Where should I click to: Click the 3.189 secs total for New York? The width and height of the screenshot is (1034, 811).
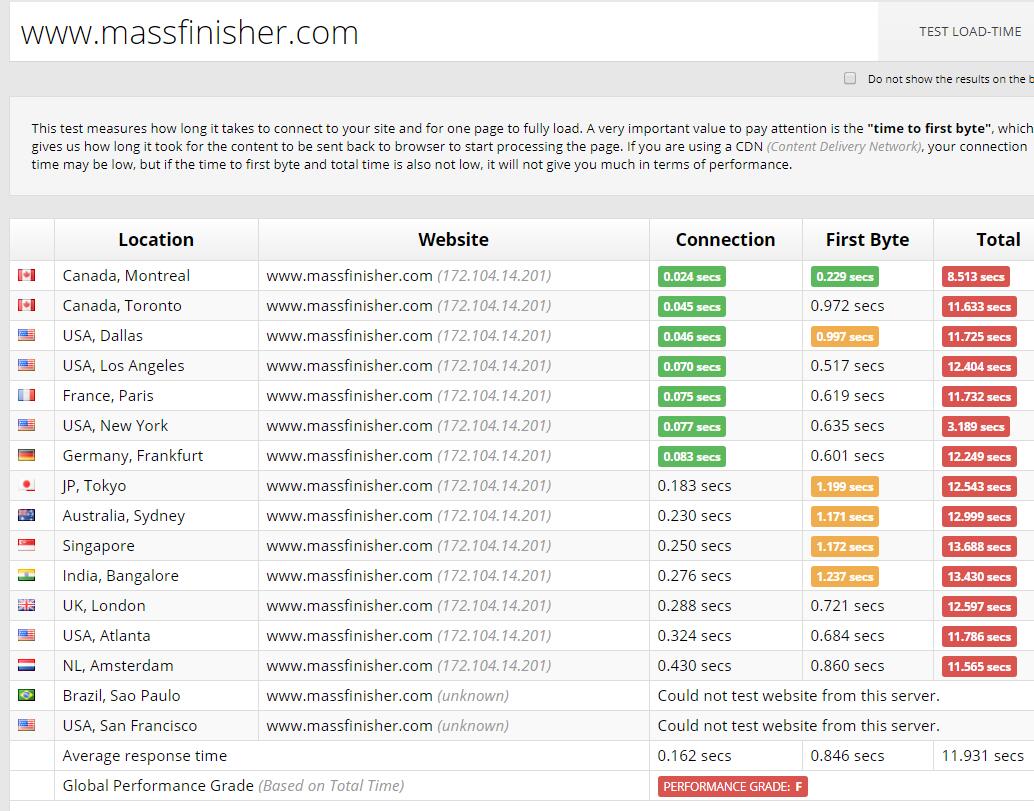point(976,427)
